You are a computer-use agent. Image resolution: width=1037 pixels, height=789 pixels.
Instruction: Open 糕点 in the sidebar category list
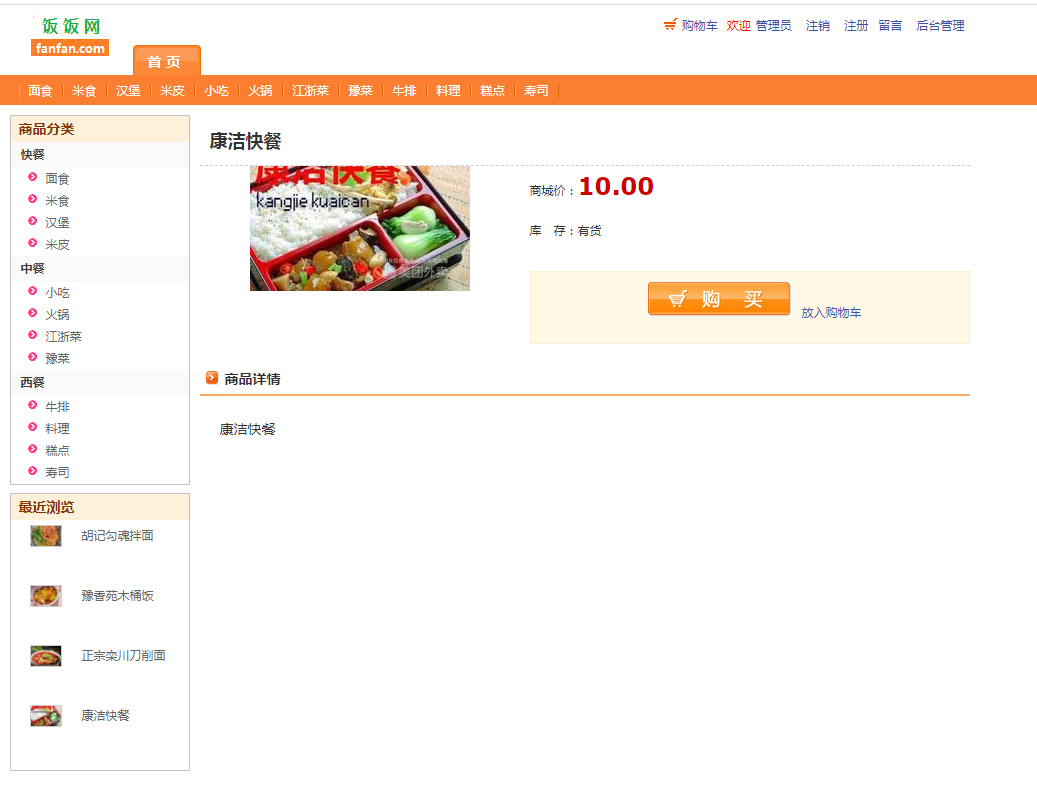pyautogui.click(x=57, y=450)
